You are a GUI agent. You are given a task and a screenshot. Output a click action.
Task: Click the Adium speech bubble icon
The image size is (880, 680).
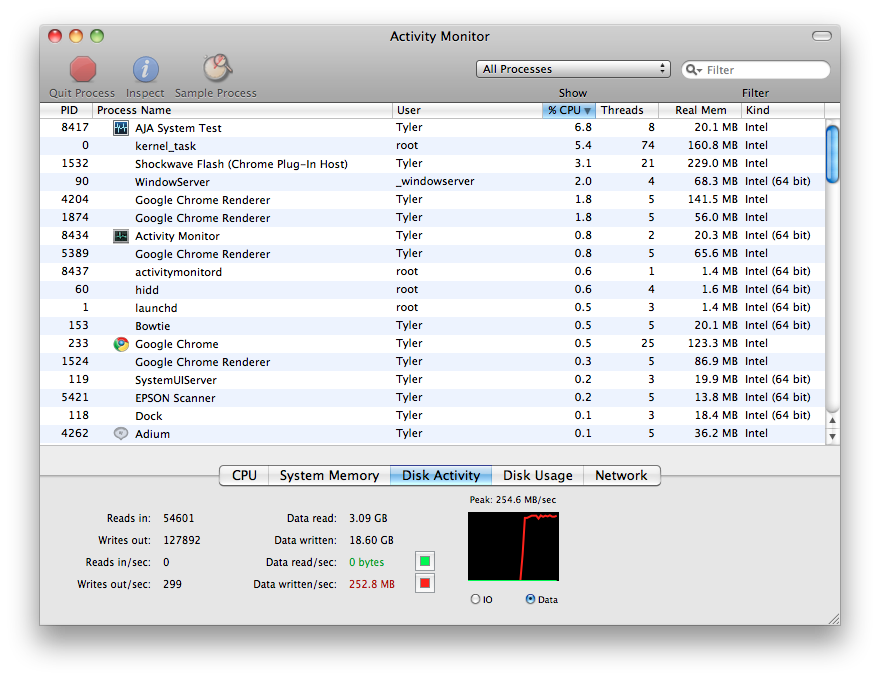click(121, 434)
